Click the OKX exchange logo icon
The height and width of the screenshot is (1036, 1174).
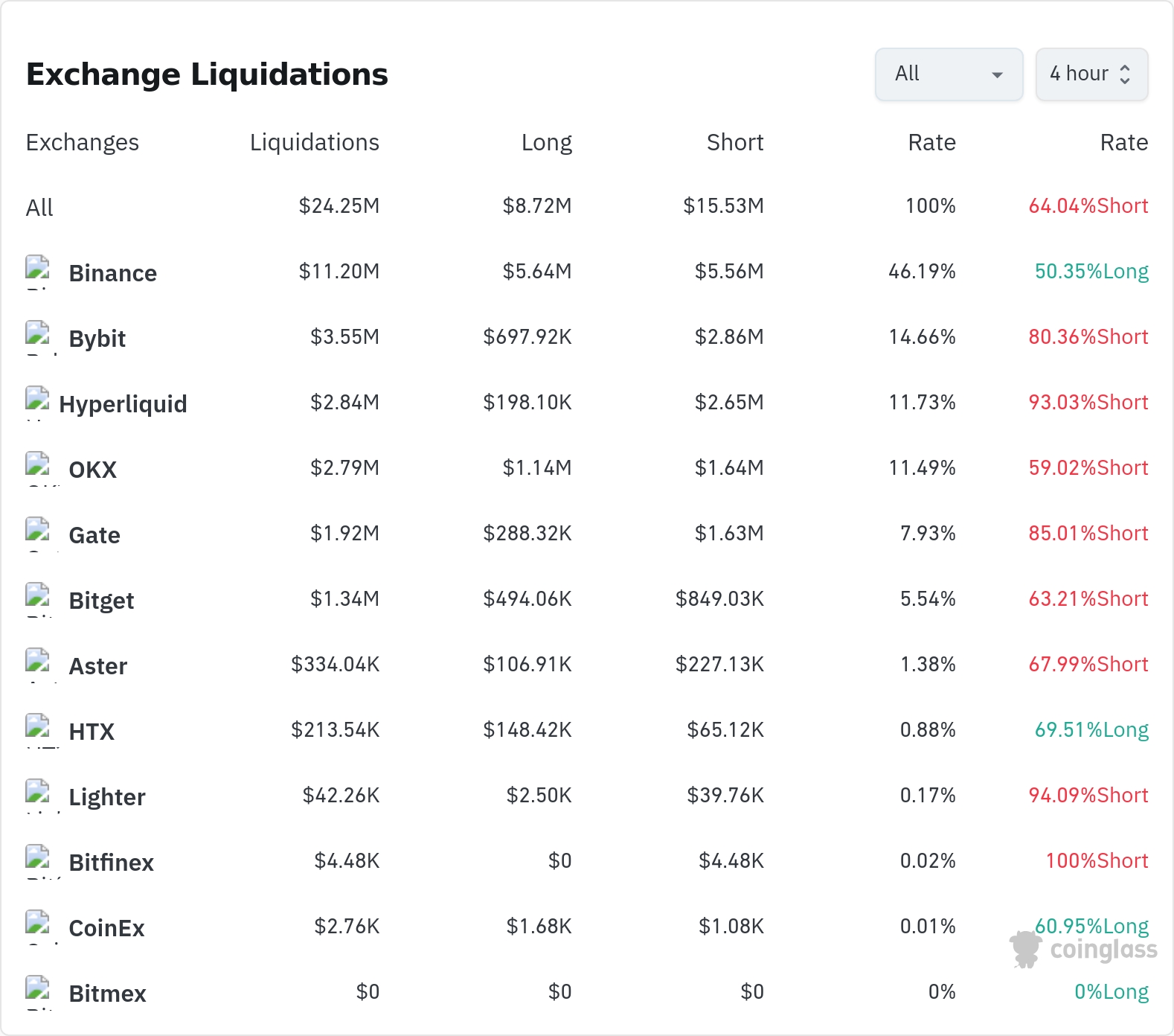pos(37,469)
